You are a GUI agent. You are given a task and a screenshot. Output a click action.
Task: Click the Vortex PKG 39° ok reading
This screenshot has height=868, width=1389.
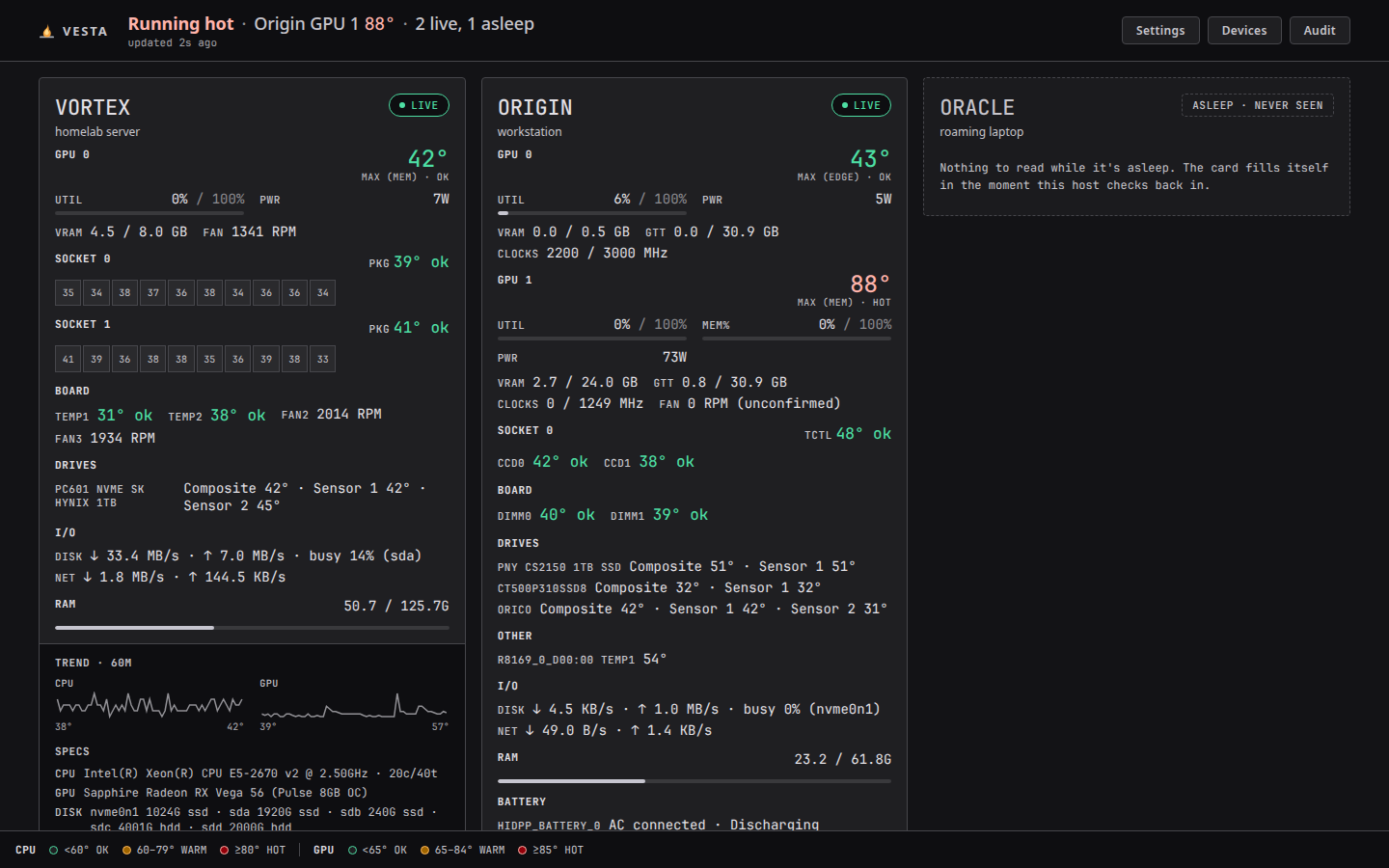[x=409, y=262]
